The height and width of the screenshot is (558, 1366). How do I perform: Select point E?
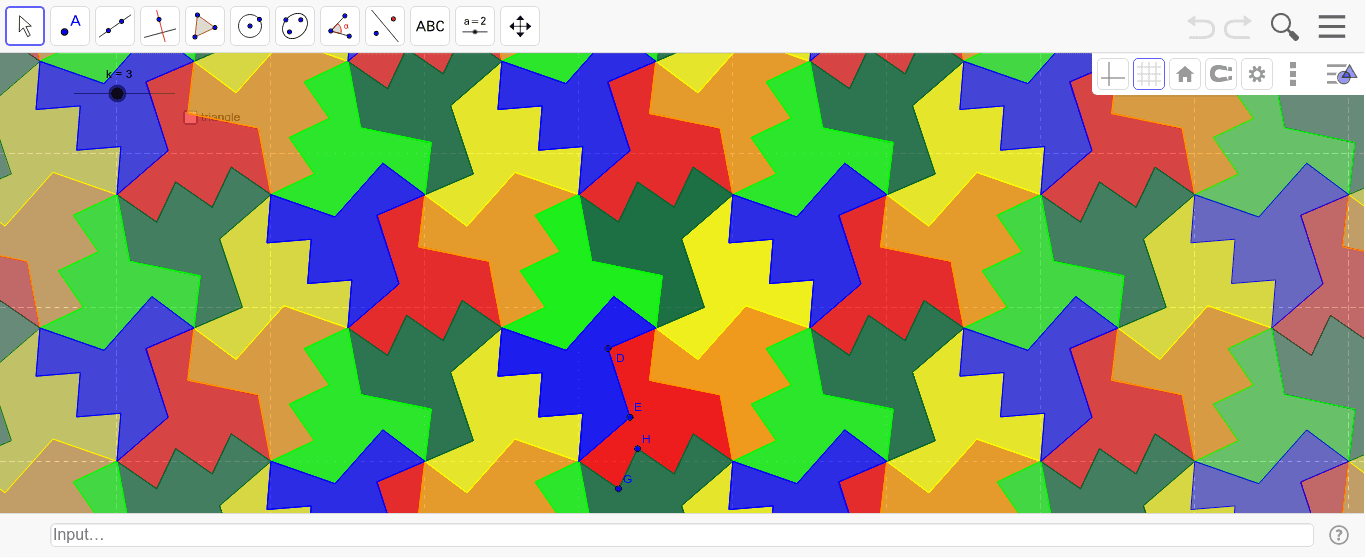tap(630, 416)
